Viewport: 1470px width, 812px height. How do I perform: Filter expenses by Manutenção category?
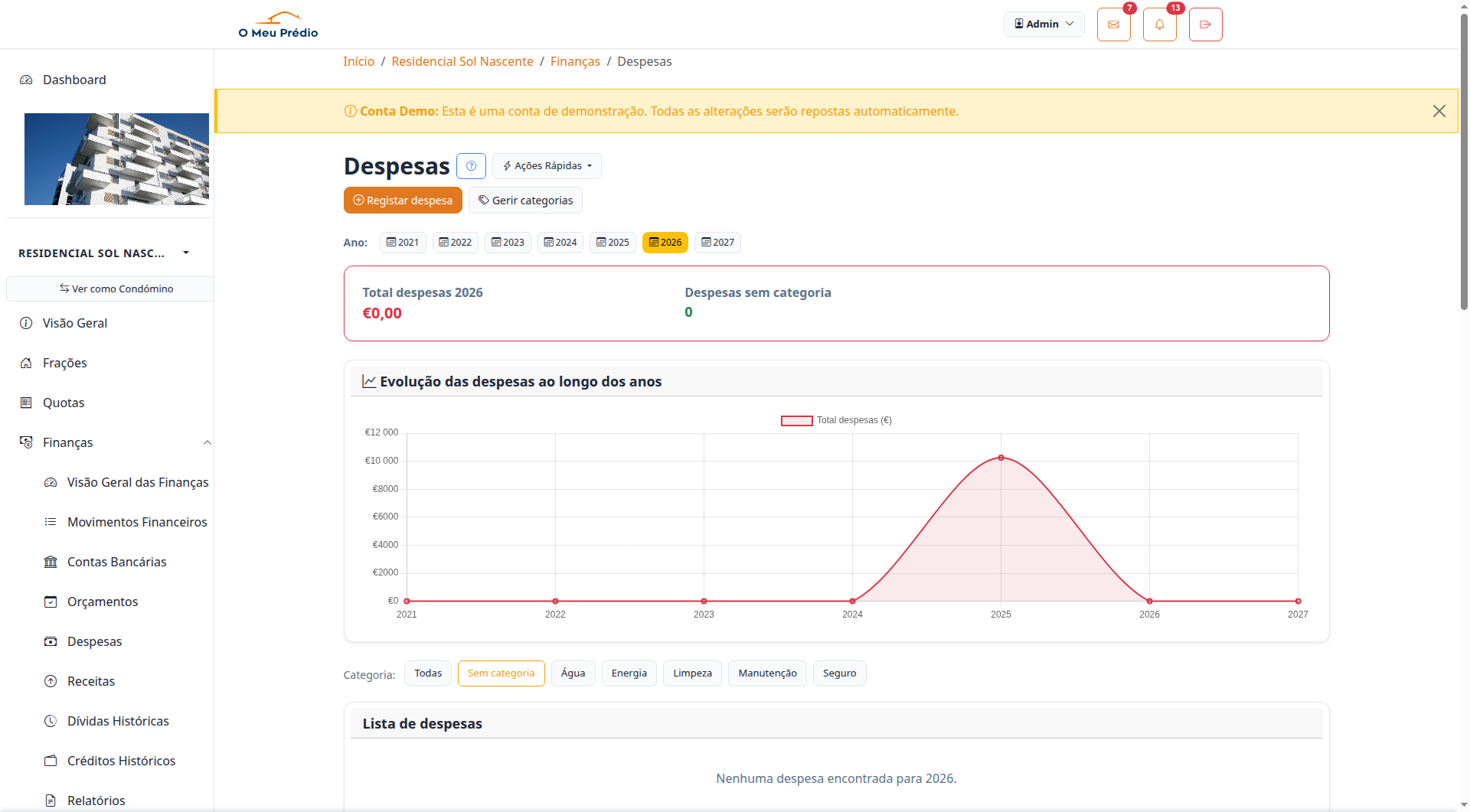[x=766, y=673]
